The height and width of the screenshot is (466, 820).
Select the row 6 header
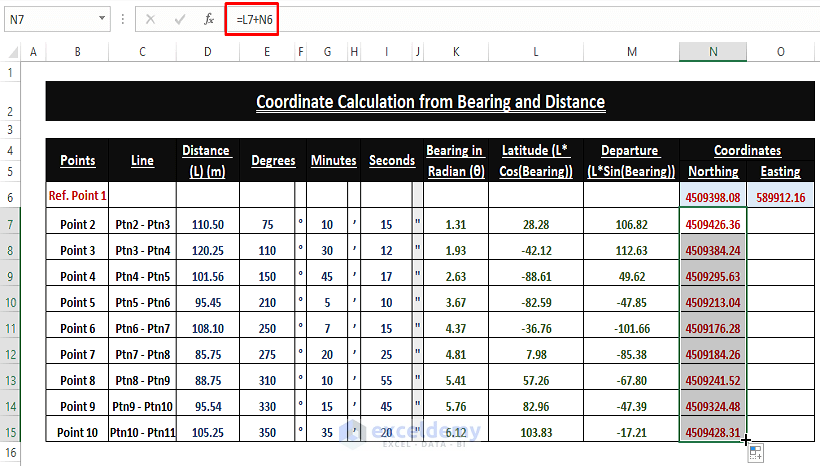coord(12,196)
